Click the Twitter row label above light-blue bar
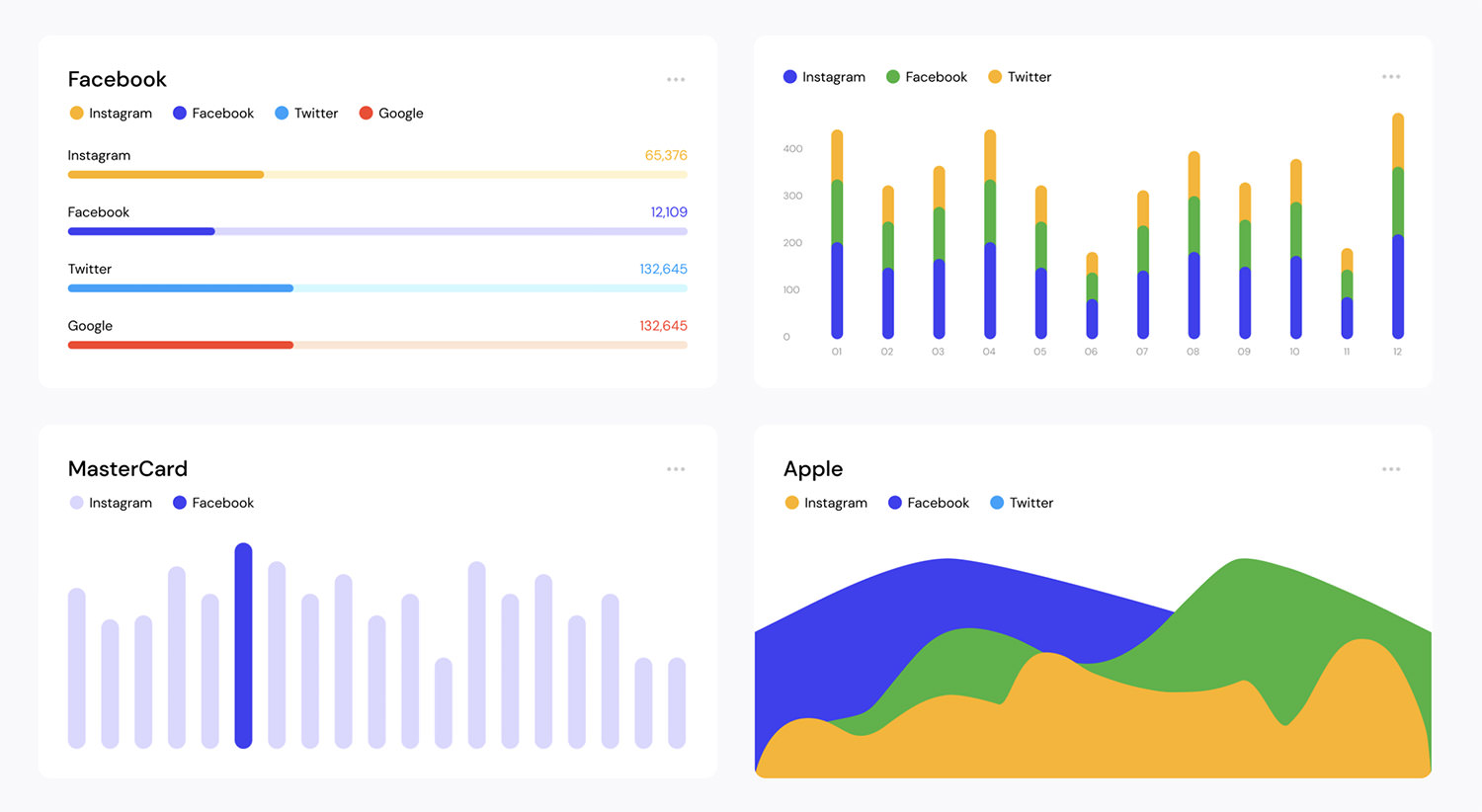 89,269
